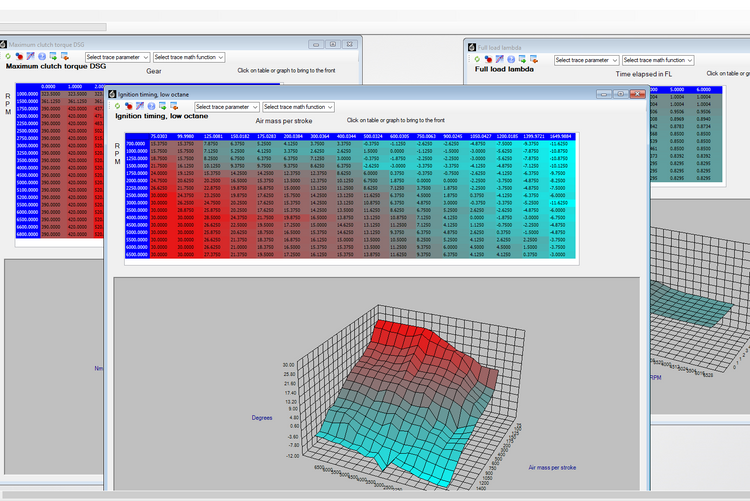Select row header 3500.0000 in ignition table
Image resolution: width=750 pixels, height=501 pixels.
137,210
